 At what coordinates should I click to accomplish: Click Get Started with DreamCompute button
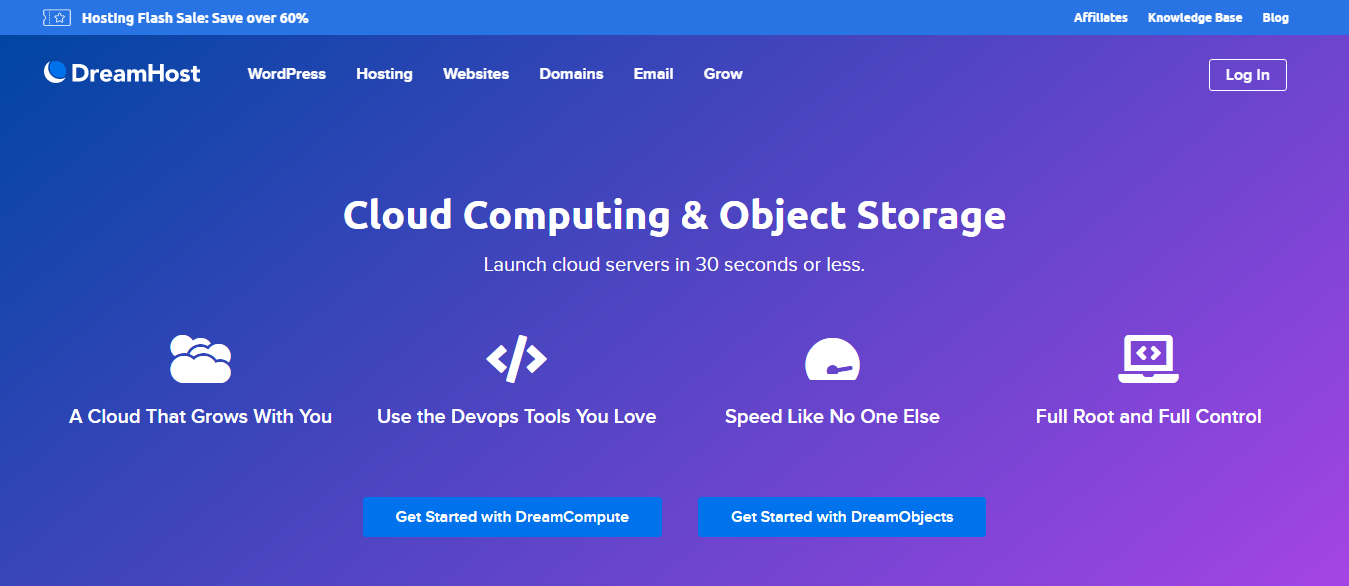(x=512, y=517)
